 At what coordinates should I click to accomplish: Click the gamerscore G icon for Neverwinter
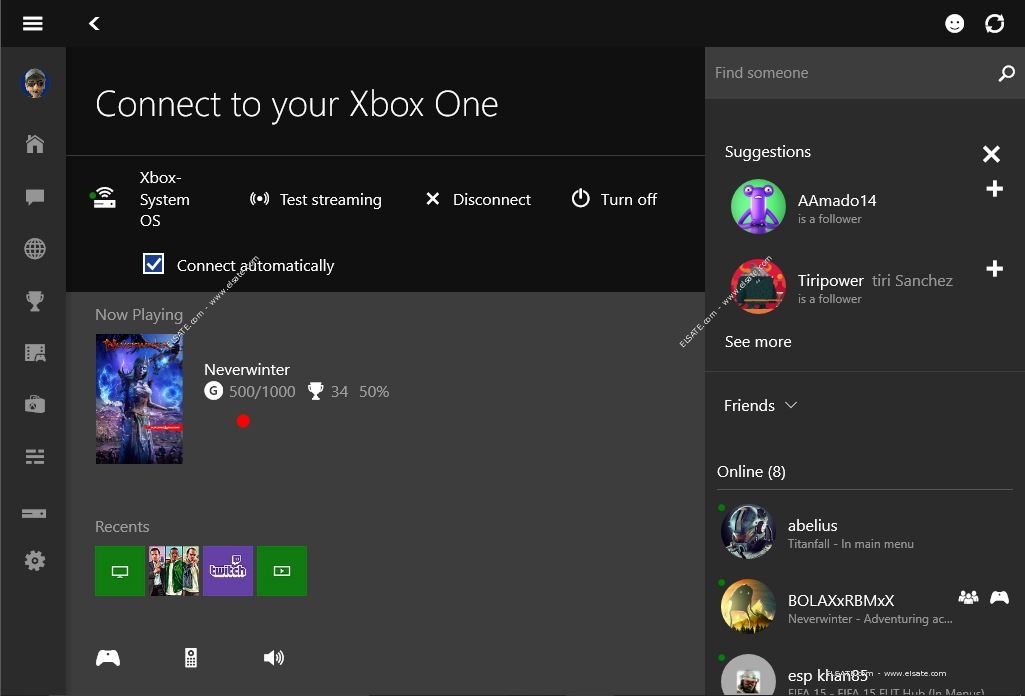point(213,391)
